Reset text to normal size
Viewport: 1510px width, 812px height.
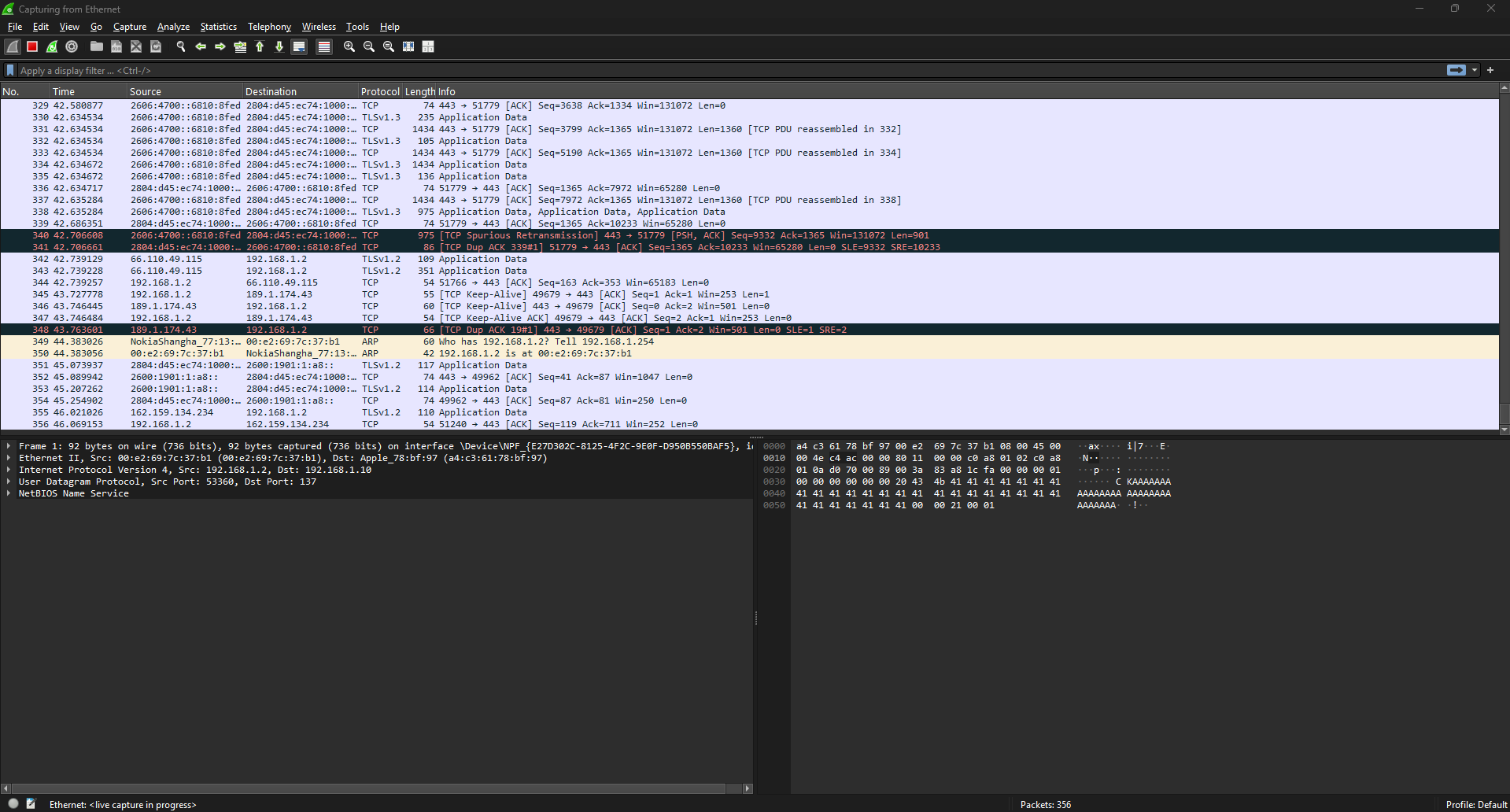coord(389,47)
